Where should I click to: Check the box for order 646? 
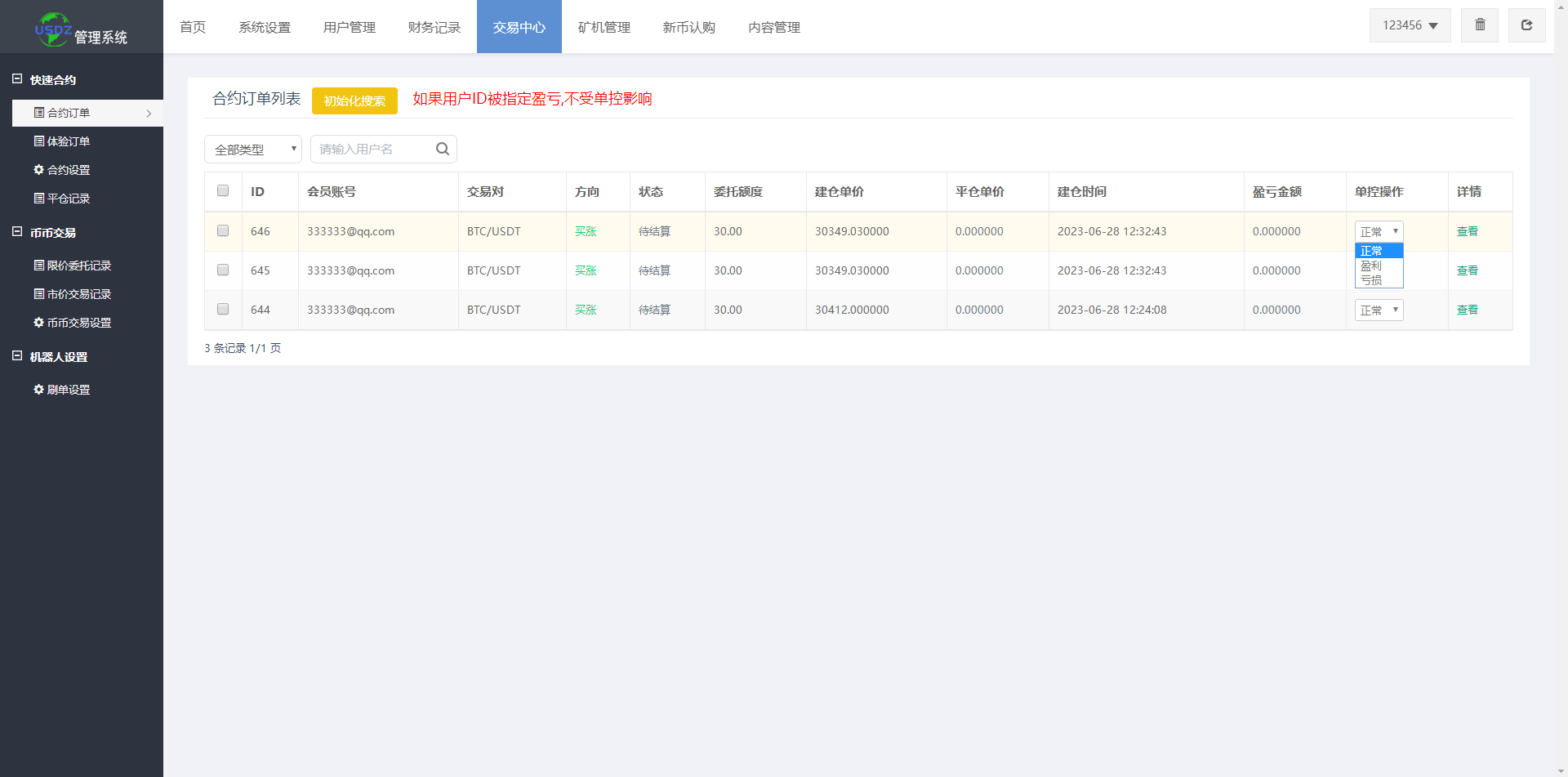223,231
